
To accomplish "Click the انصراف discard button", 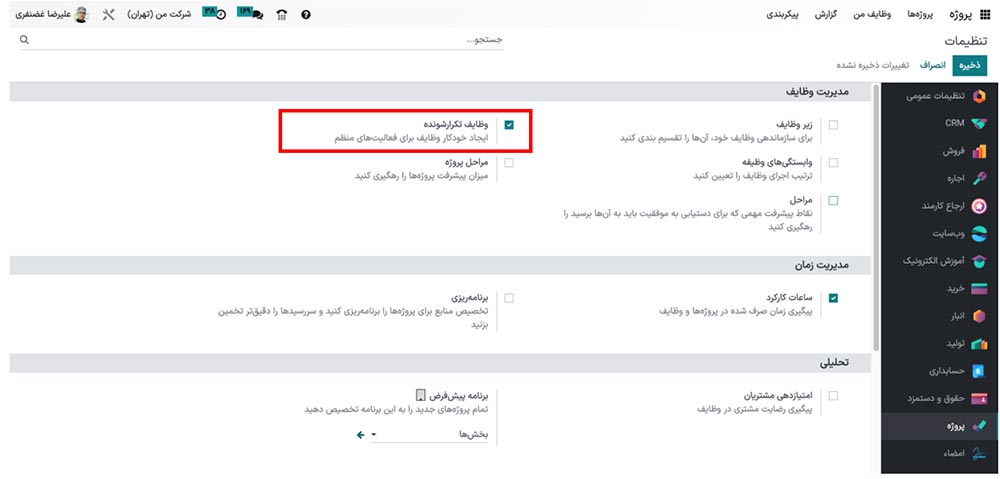I will 932,65.
